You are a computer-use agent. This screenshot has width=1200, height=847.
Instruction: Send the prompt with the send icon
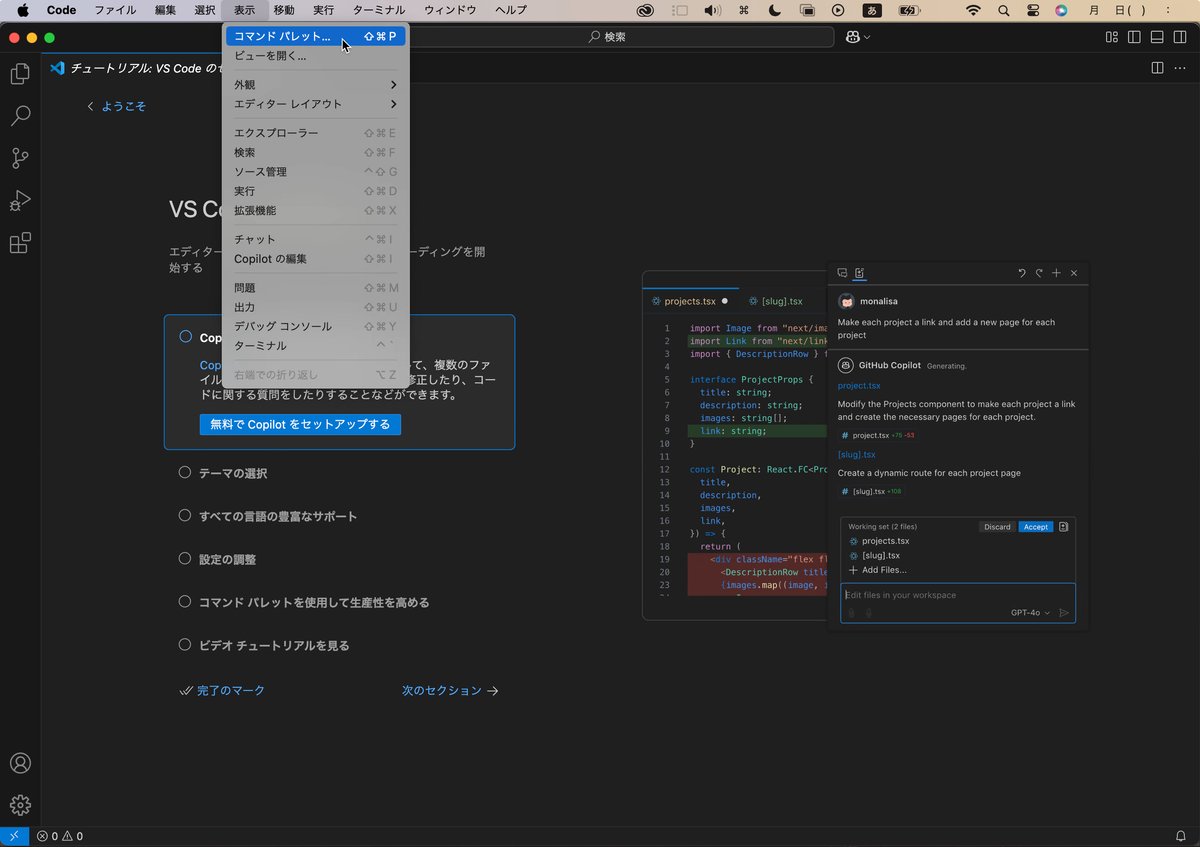coord(1063,613)
